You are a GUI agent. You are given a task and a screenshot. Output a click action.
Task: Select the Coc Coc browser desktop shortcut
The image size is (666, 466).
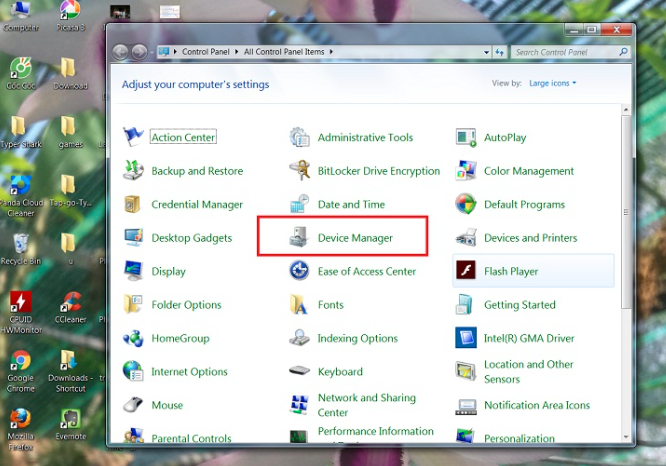click(20, 73)
